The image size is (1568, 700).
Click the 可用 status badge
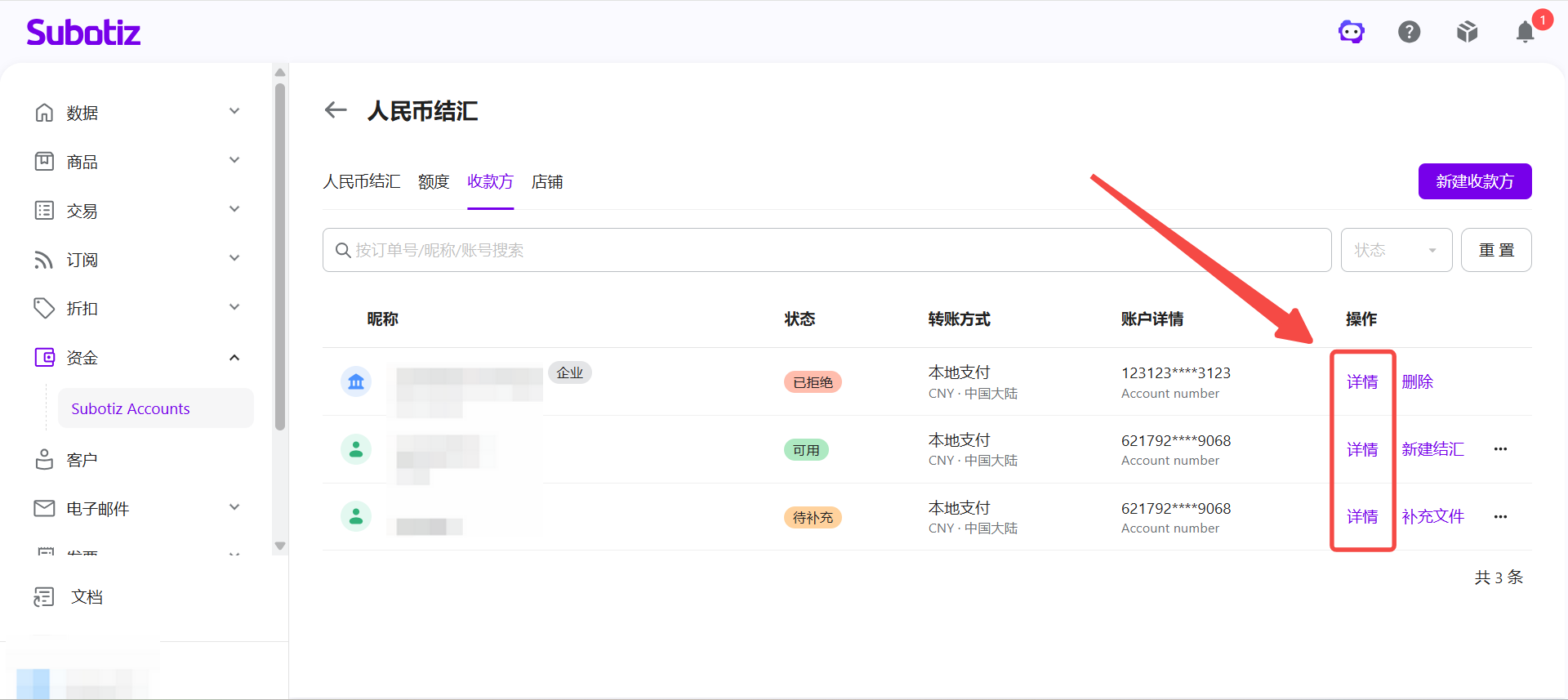click(806, 450)
